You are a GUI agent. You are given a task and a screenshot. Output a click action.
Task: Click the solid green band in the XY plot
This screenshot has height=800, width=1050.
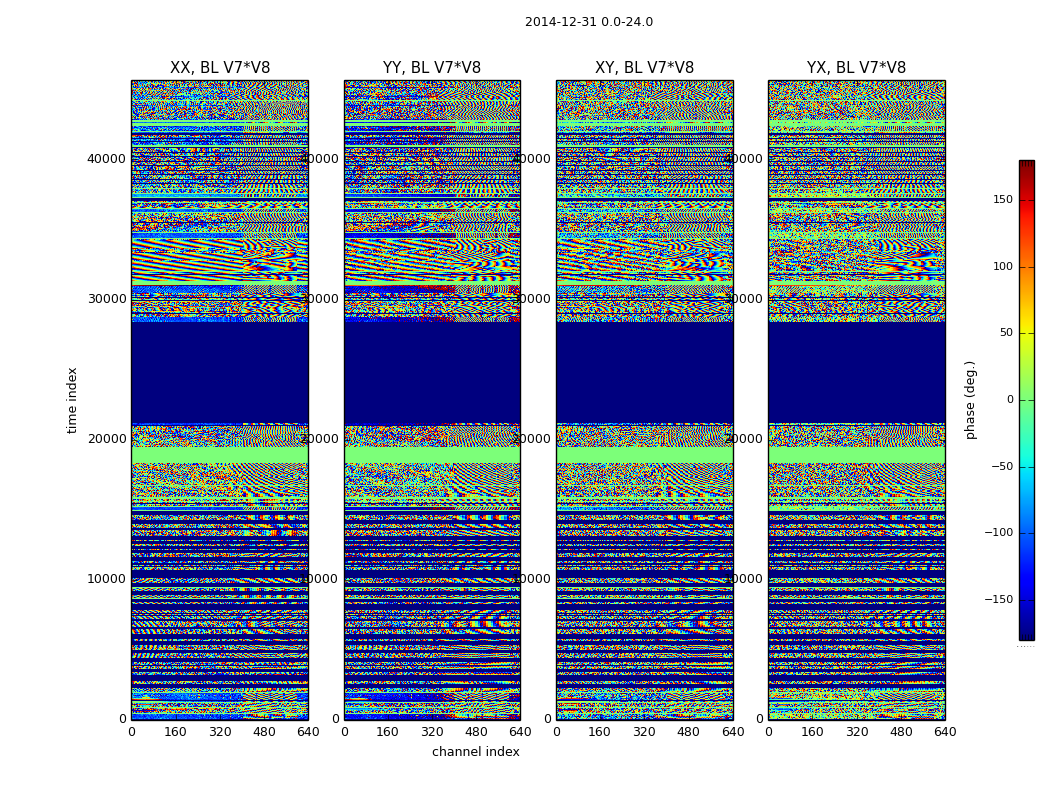point(644,455)
